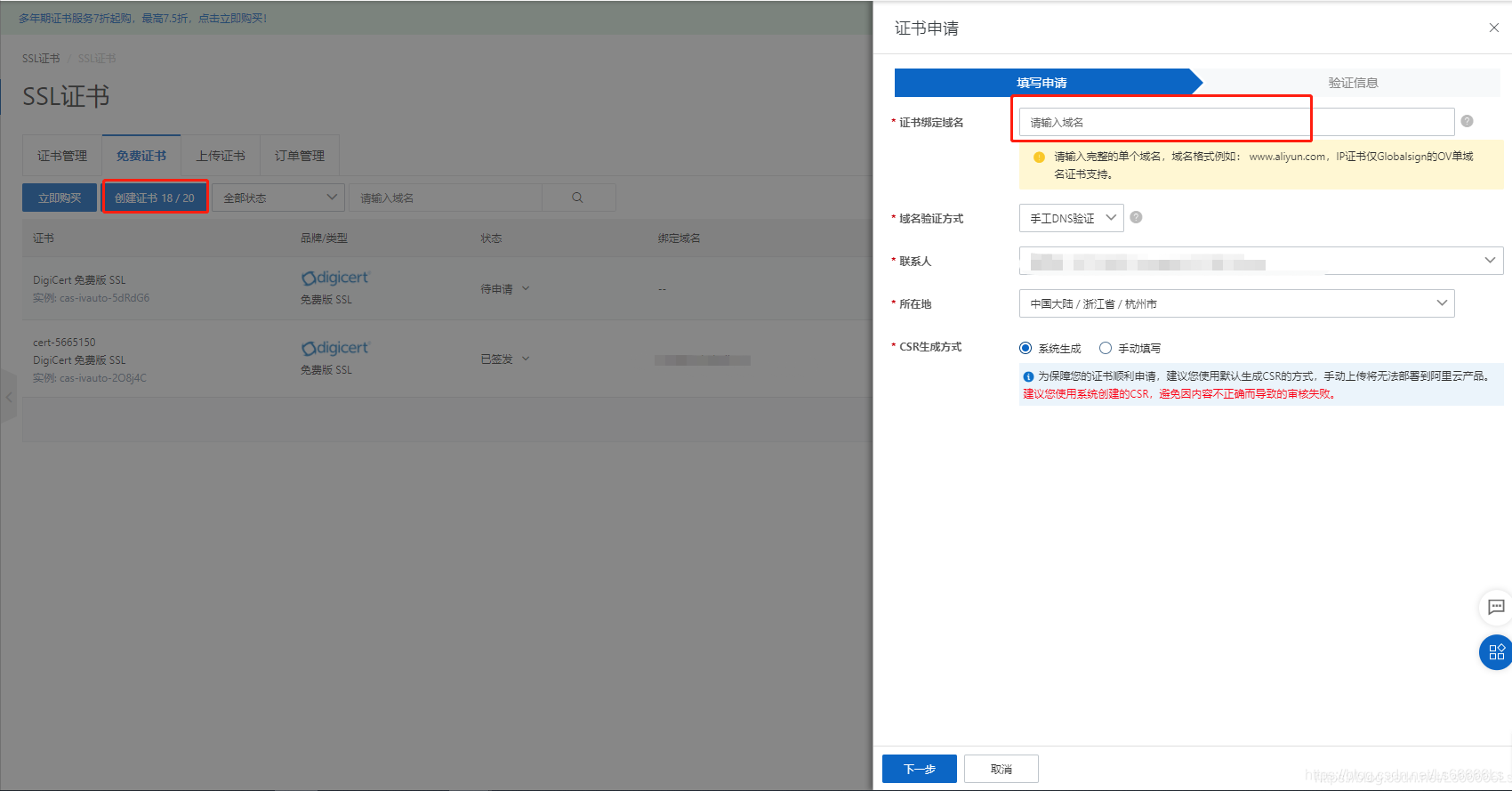1512x791 pixels.
Task: Click DigiCert 免费版 SSL in first row
Action: click(79, 280)
